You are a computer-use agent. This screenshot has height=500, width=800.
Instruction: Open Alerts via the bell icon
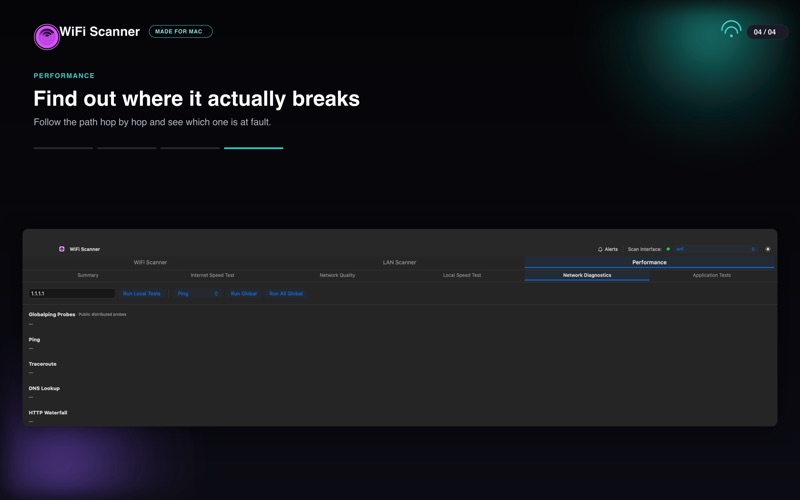[x=608, y=249]
